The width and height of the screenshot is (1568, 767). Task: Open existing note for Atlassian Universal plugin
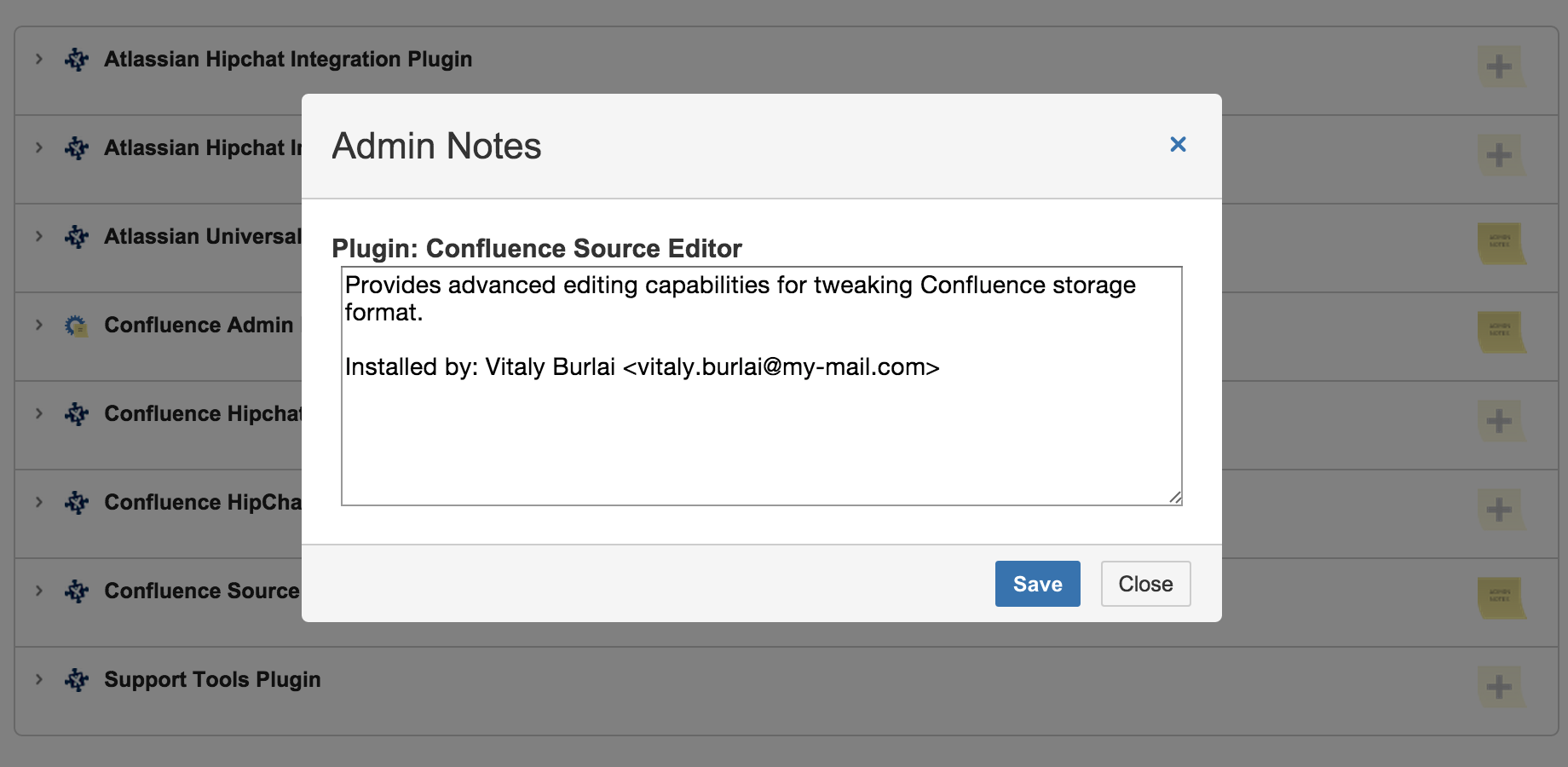1499,243
